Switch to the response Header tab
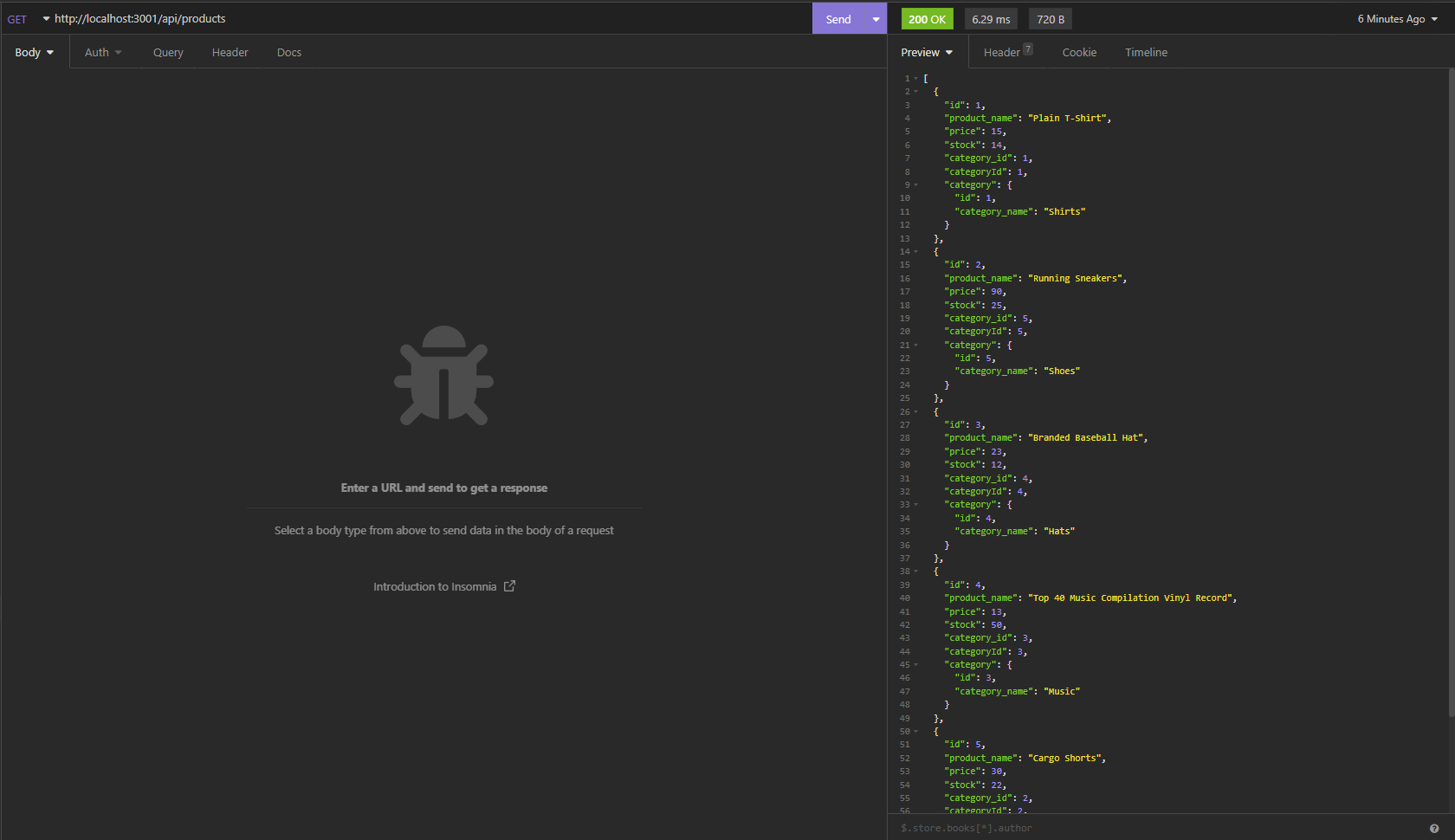The height and width of the screenshot is (840, 1455). [1008, 53]
